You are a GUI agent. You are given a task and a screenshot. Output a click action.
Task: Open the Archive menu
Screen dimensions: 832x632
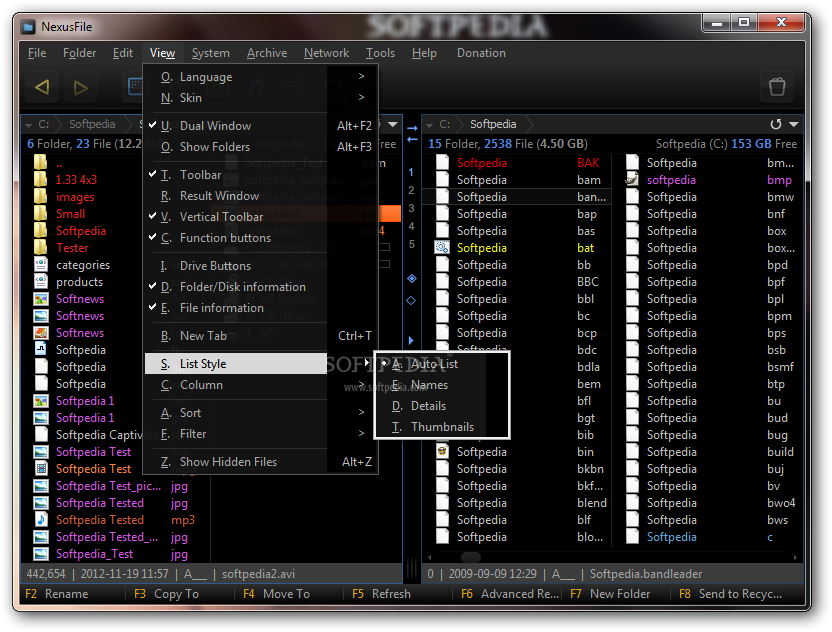point(267,53)
